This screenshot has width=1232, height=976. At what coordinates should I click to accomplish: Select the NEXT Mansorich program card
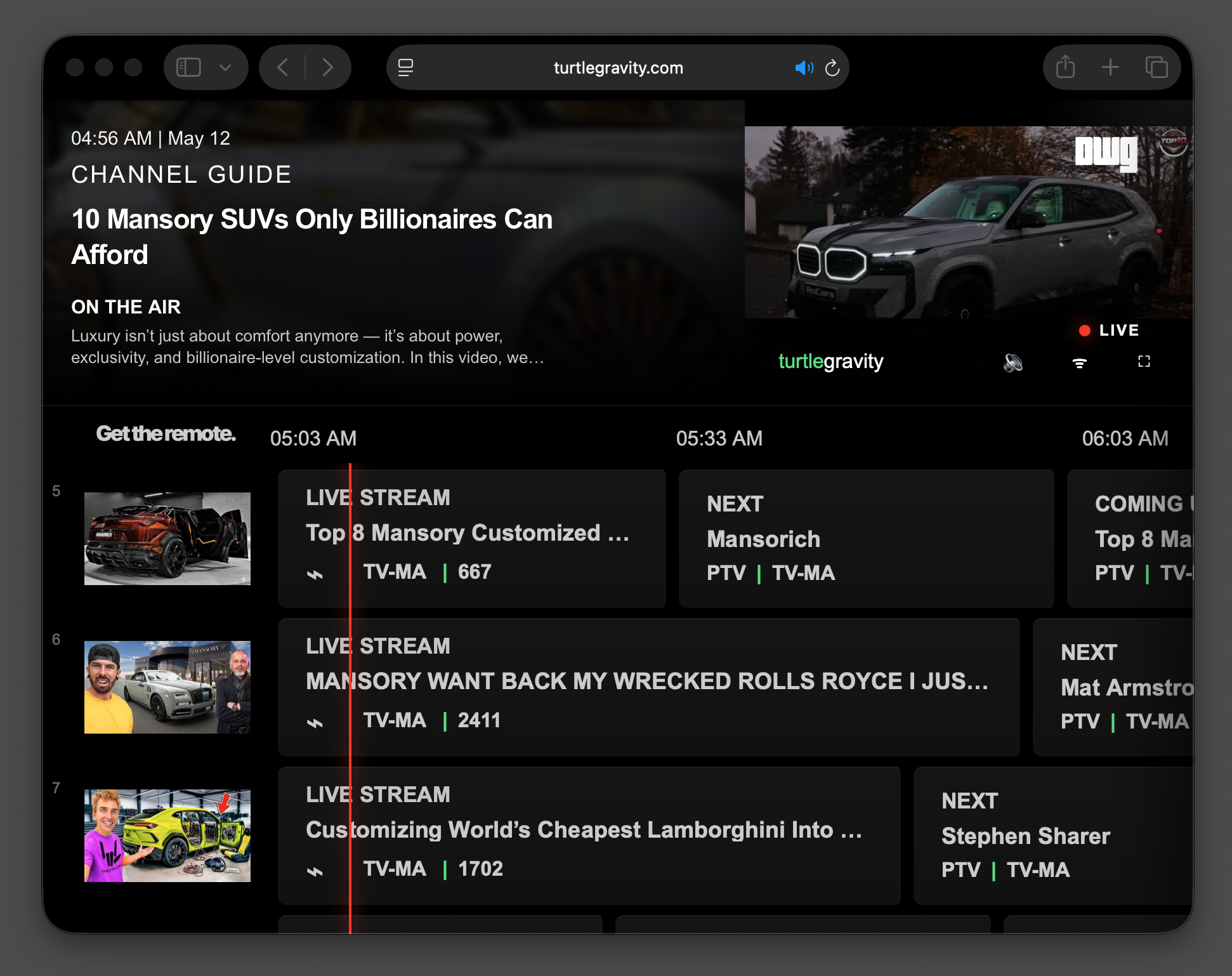click(x=867, y=539)
